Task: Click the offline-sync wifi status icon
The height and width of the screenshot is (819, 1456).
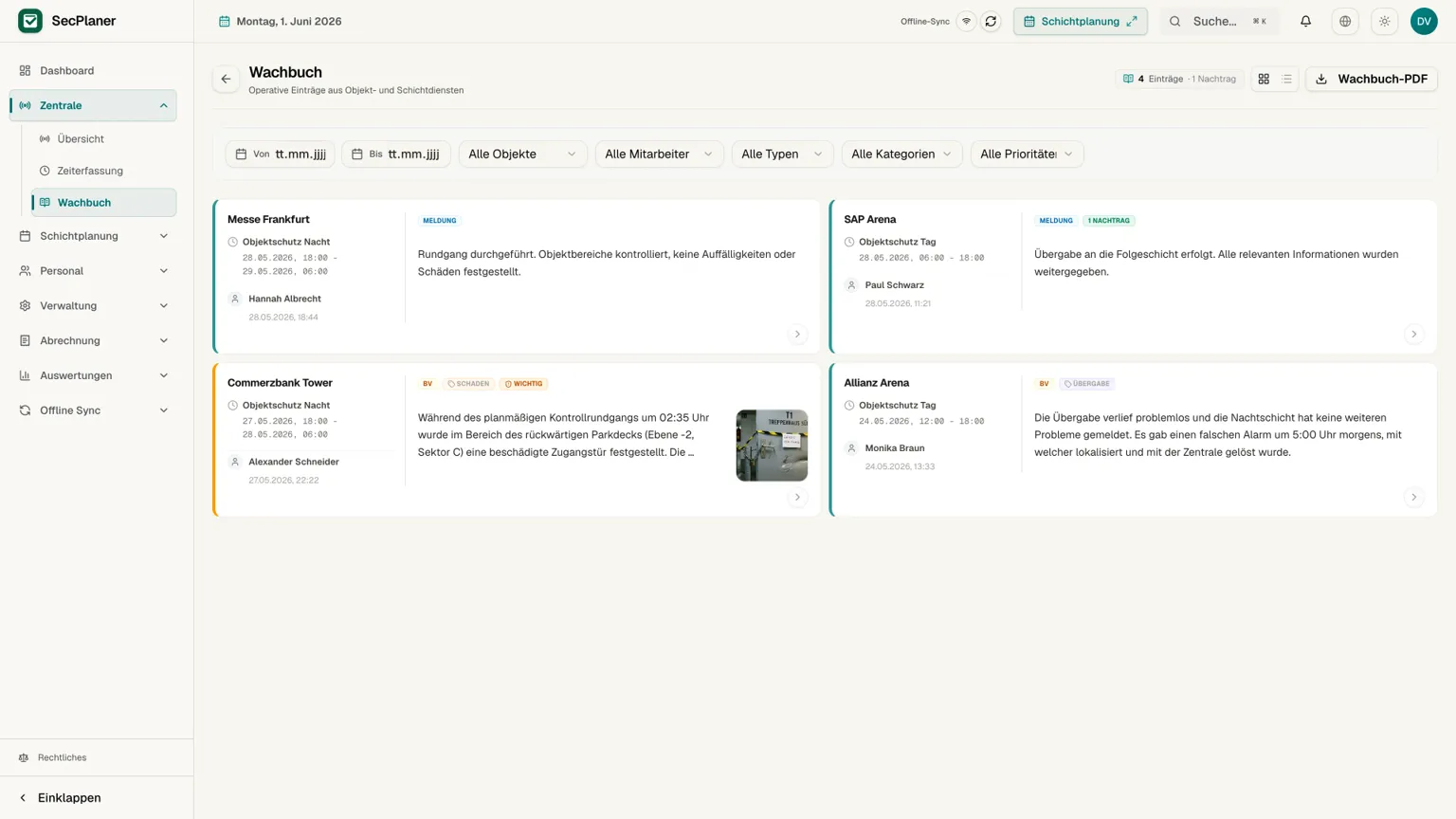Action: [966, 21]
